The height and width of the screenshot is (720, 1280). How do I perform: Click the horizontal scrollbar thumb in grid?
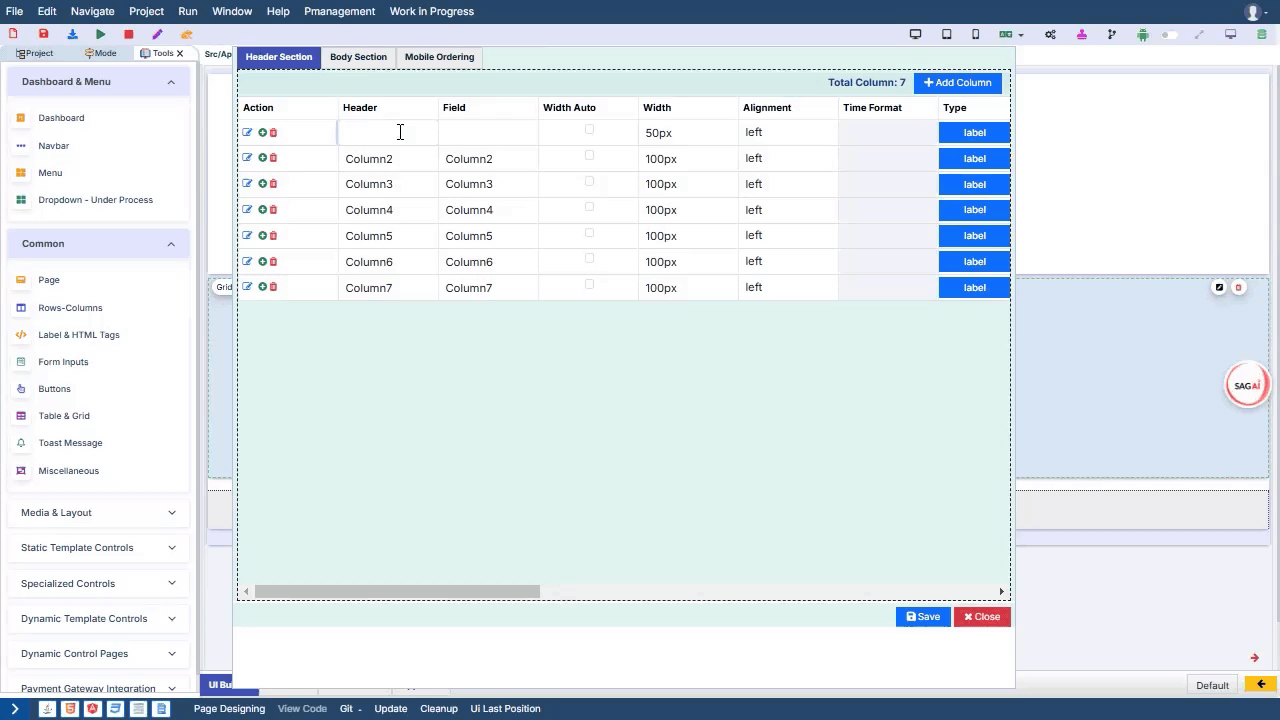tap(397, 591)
